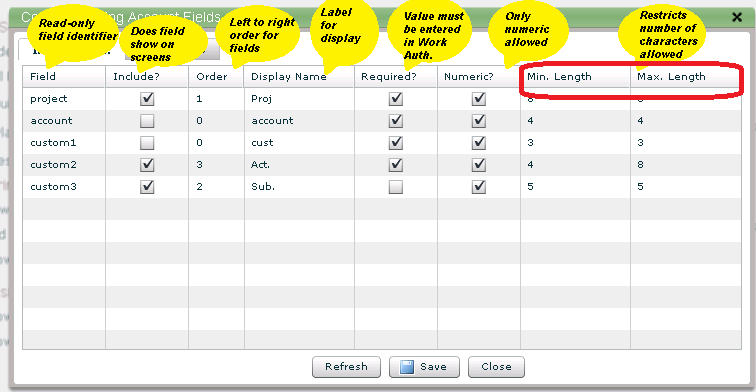Viewport: 756px width, 392px height.
Task: Enable Include checkbox for account row
Action: pos(147,121)
